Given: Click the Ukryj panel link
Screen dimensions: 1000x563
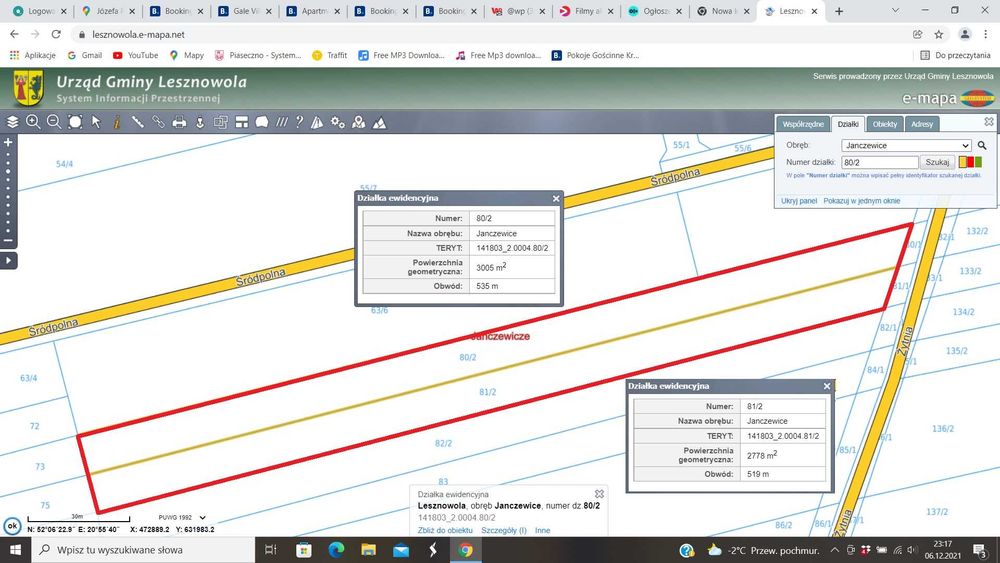Looking at the screenshot, I should [798, 201].
